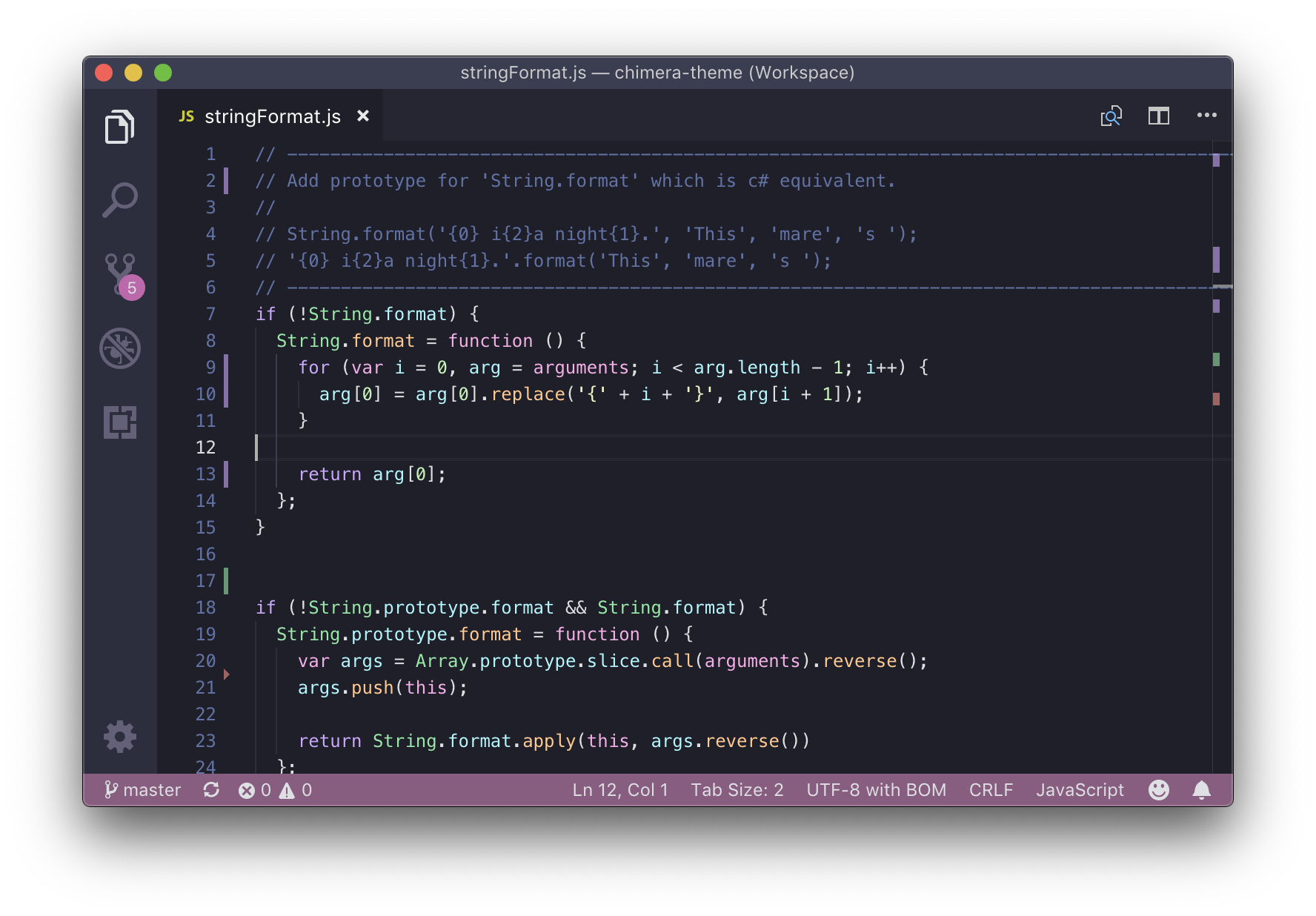Go to line via Ln 12, Col 1
1316x916 pixels.
(x=620, y=790)
